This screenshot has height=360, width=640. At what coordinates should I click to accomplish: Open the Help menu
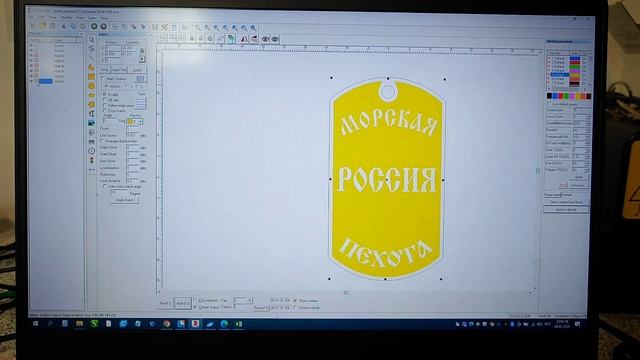pyautogui.click(x=104, y=18)
